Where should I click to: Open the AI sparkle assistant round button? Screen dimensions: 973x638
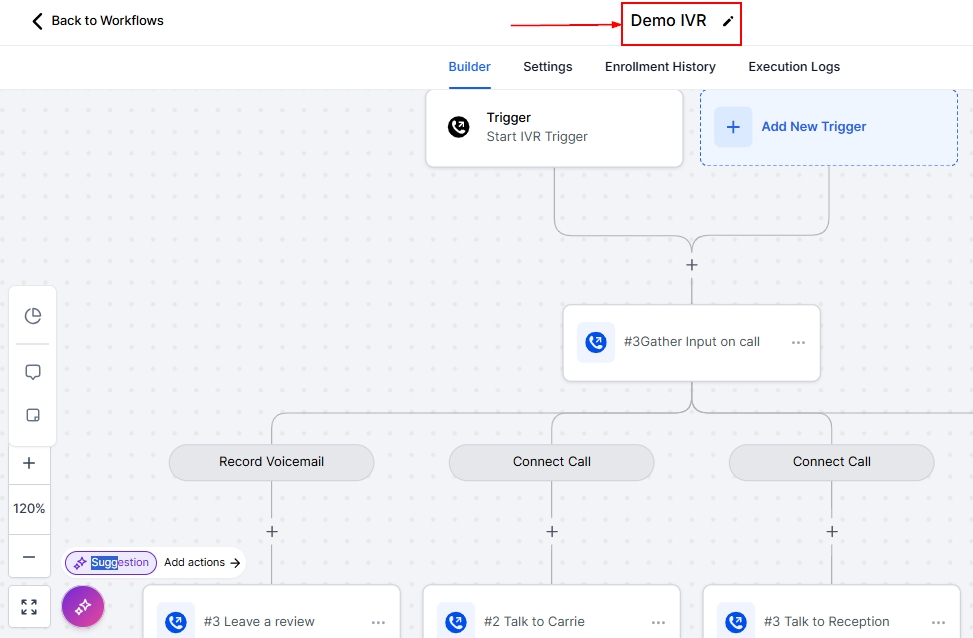pos(83,606)
